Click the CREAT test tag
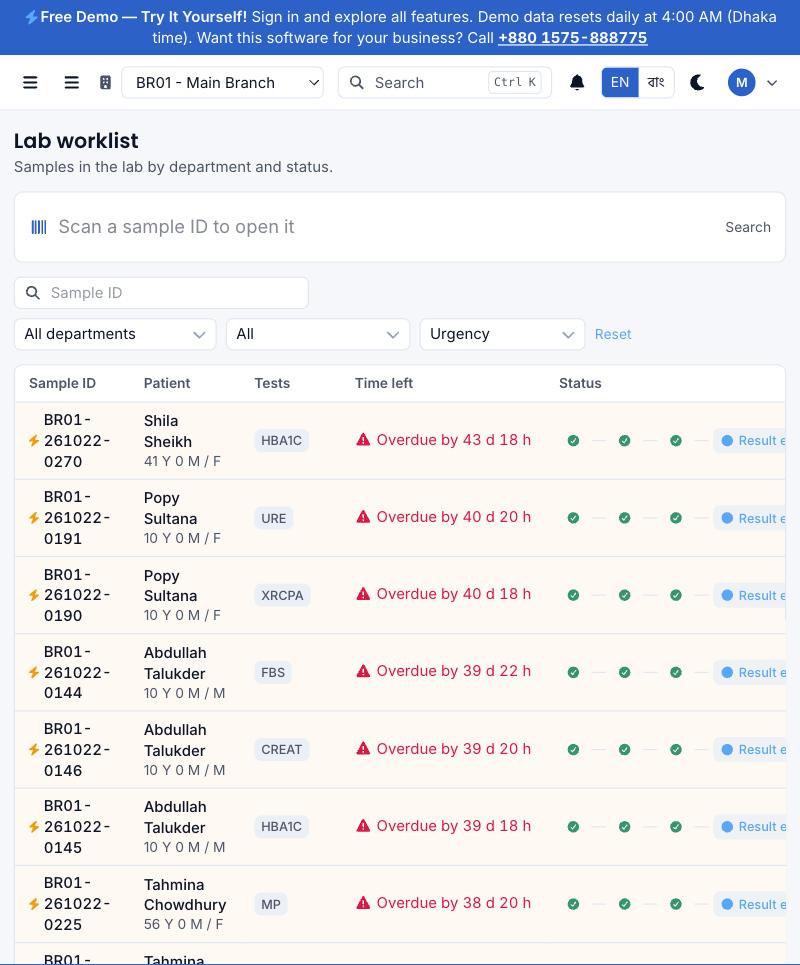This screenshot has width=800, height=965. pos(281,750)
